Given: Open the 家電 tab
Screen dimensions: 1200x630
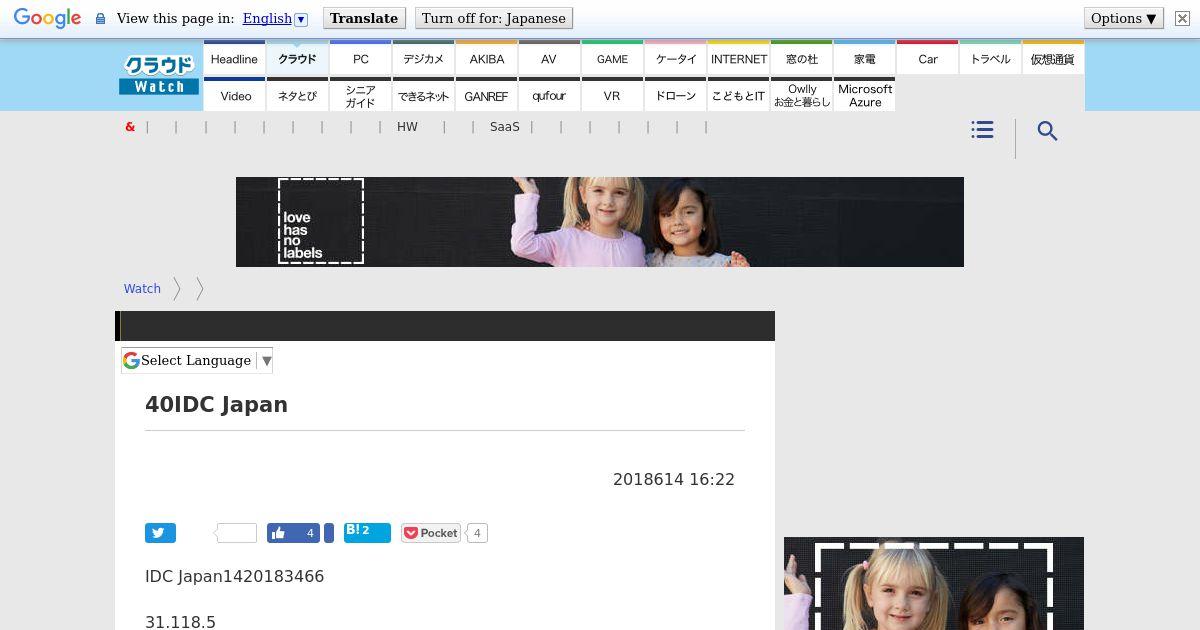Looking at the screenshot, I should click(x=864, y=58).
